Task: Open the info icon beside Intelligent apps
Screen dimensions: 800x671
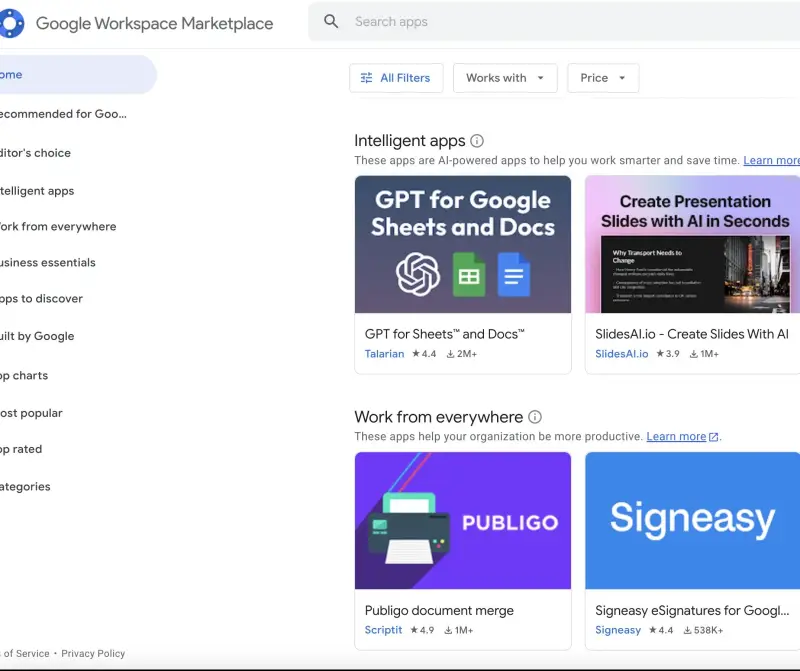Action: [x=477, y=141]
